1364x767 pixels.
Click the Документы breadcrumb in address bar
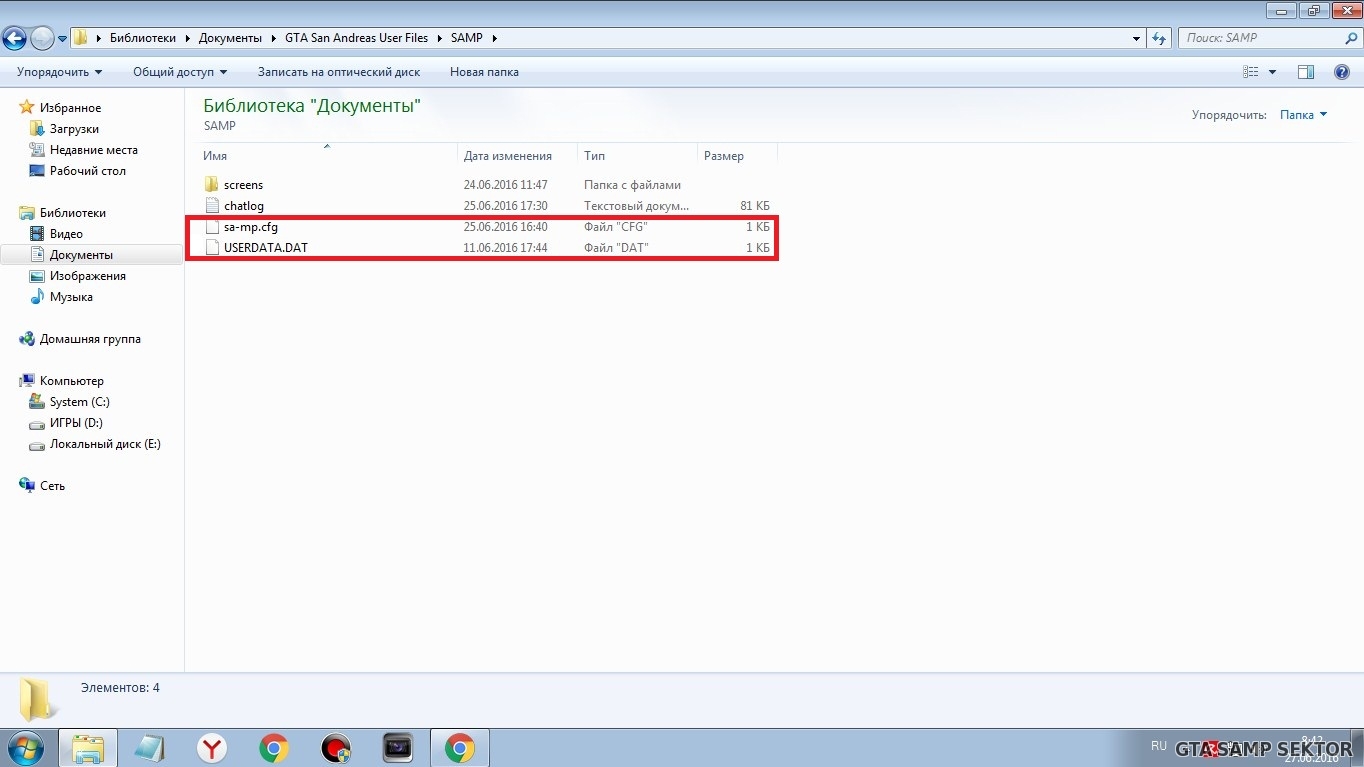tap(230, 38)
